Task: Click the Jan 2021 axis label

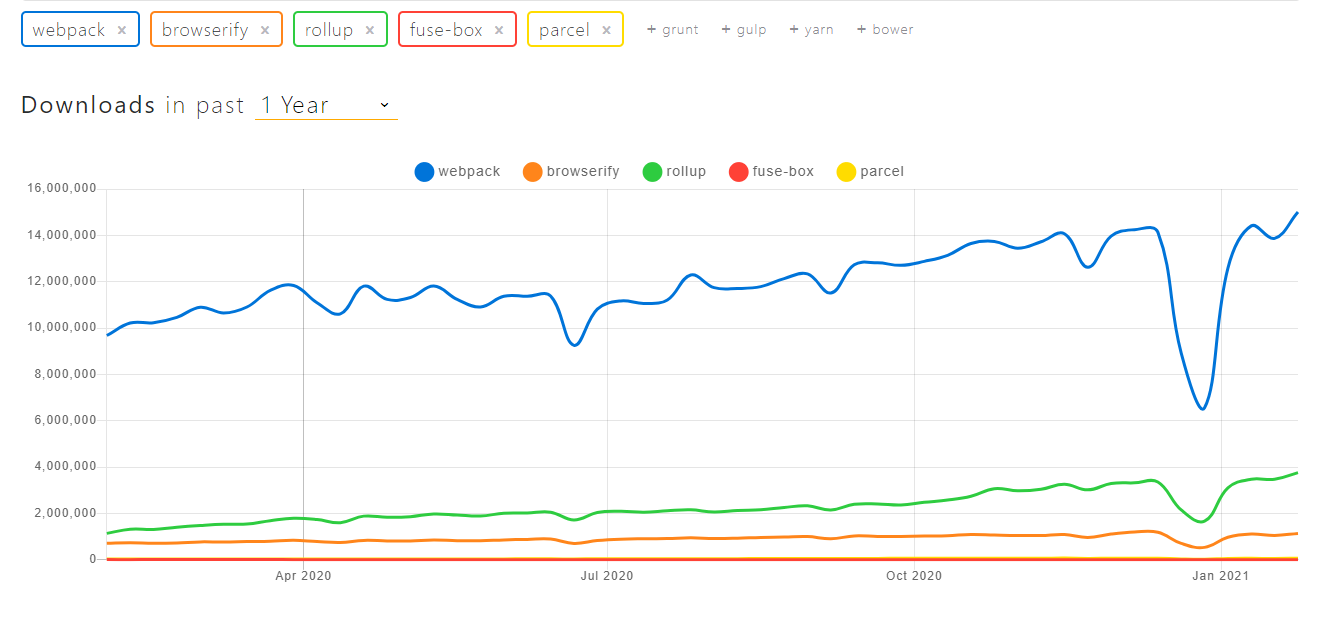Action: point(1220,575)
